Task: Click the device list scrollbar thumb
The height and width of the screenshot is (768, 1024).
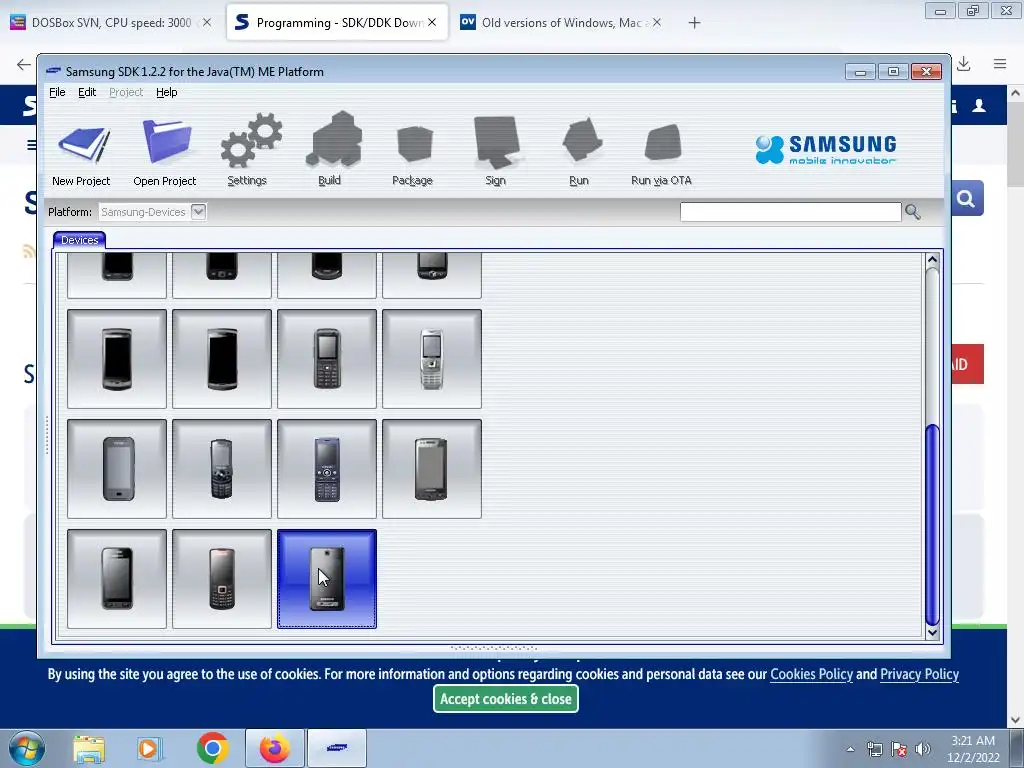Action: pos(933,524)
